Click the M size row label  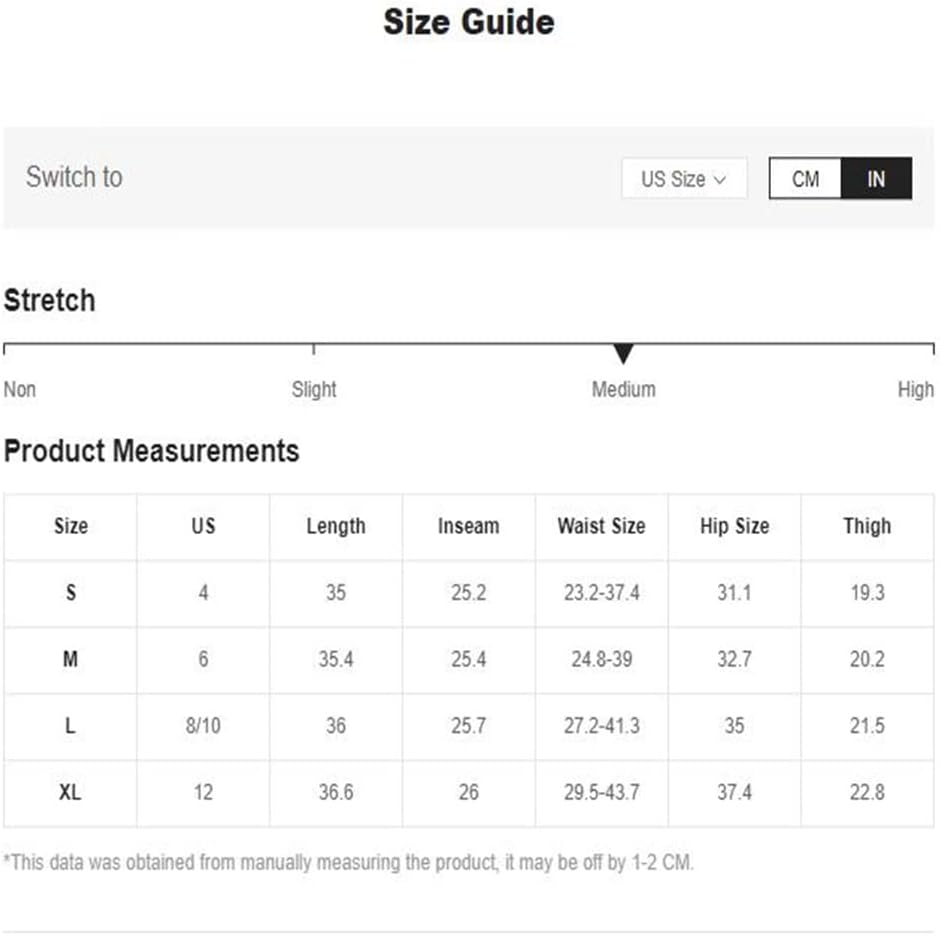[71, 659]
